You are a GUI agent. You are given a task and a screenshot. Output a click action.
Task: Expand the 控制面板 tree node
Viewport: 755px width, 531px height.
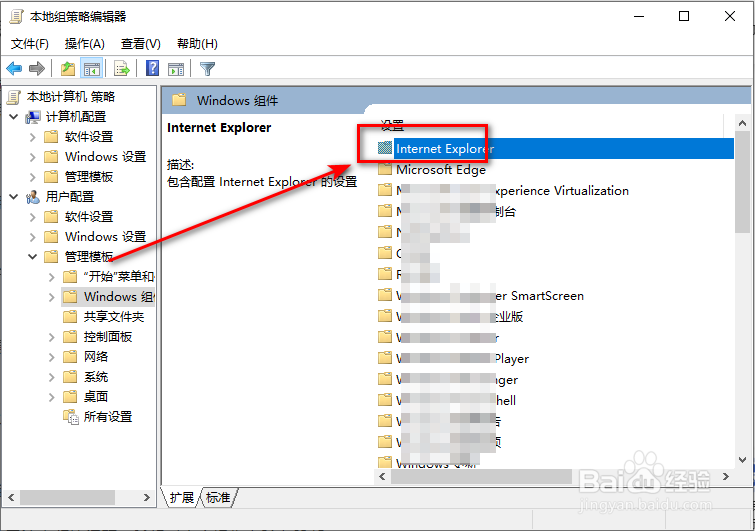[x=52, y=337]
